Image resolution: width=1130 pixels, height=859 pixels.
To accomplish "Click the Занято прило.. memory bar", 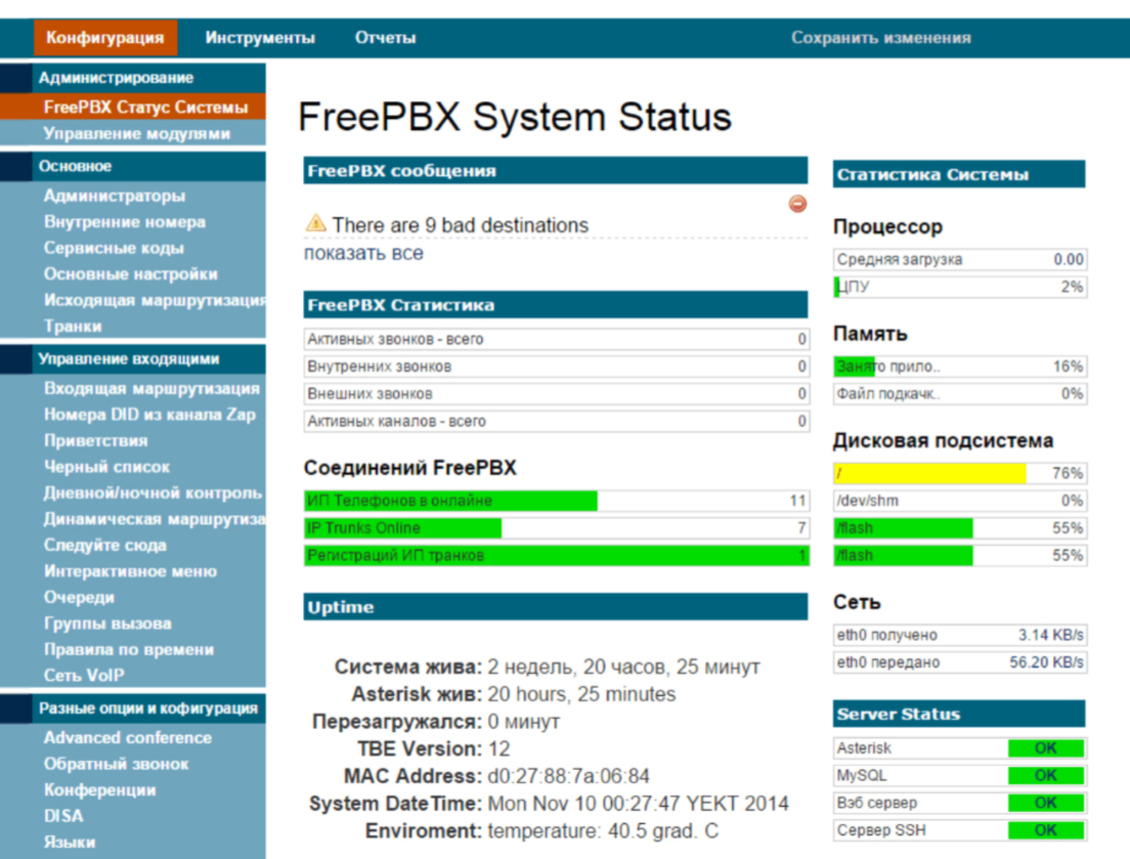I will click(960, 366).
